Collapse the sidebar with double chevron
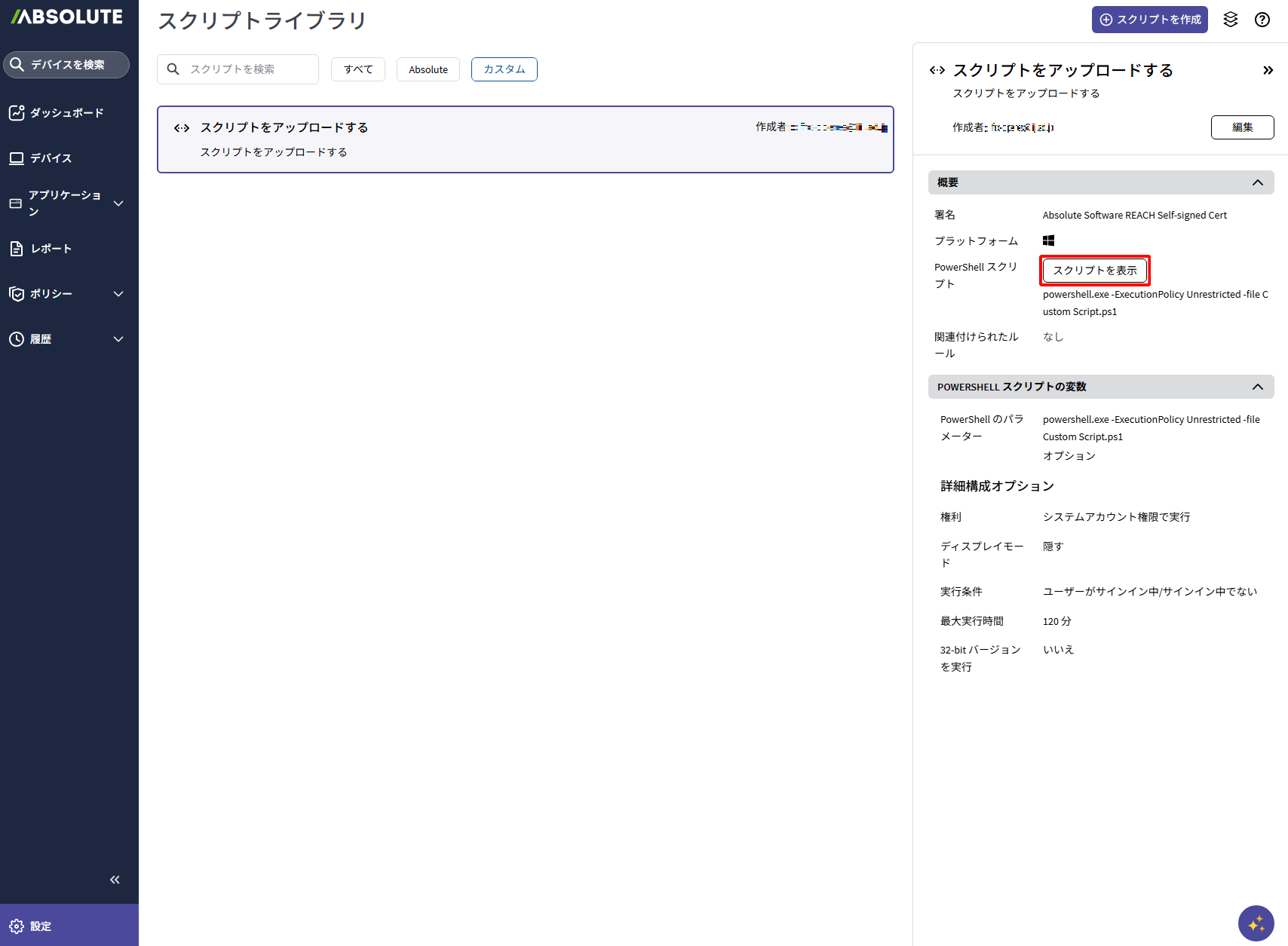 pos(115,880)
